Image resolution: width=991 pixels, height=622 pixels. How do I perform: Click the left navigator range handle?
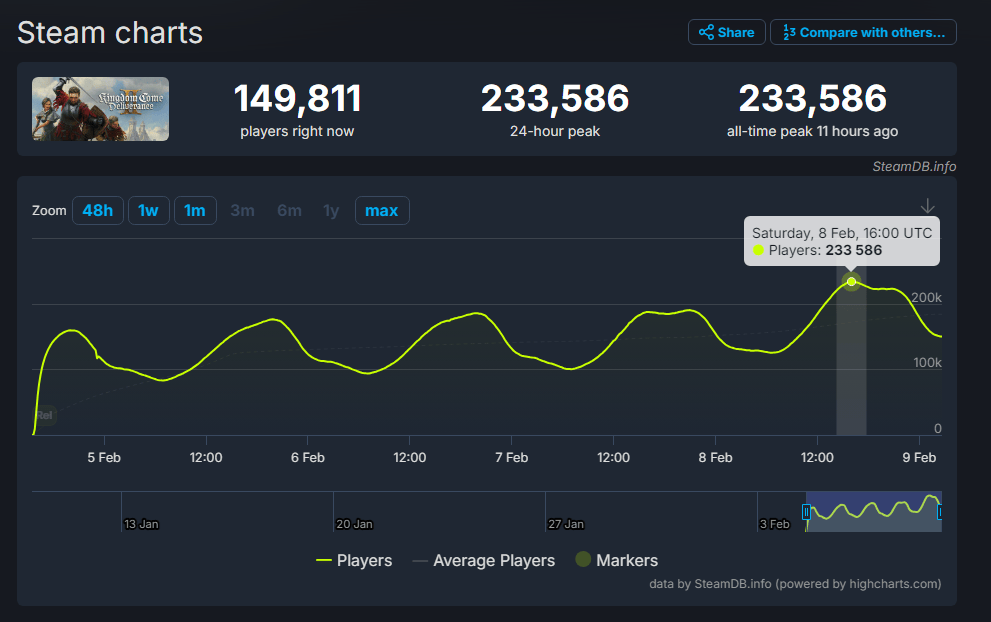(806, 511)
